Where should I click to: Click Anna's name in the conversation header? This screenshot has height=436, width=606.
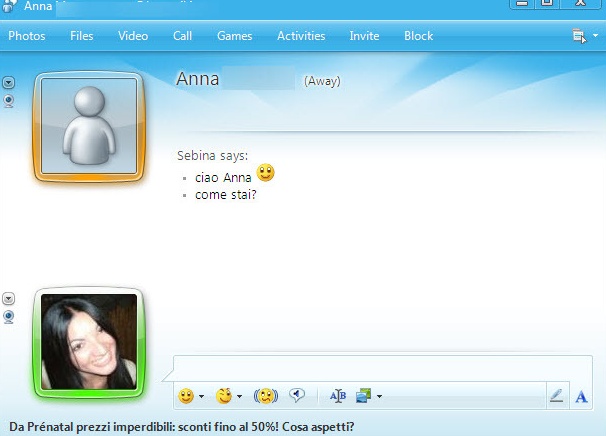(197, 79)
